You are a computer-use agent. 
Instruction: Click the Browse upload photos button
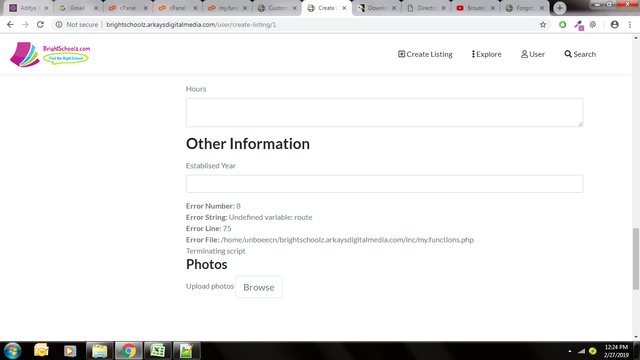(259, 287)
